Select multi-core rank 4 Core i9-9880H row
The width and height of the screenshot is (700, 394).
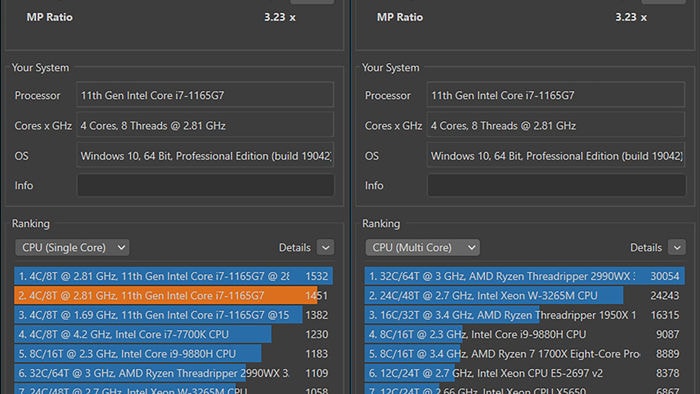[x=524, y=334]
